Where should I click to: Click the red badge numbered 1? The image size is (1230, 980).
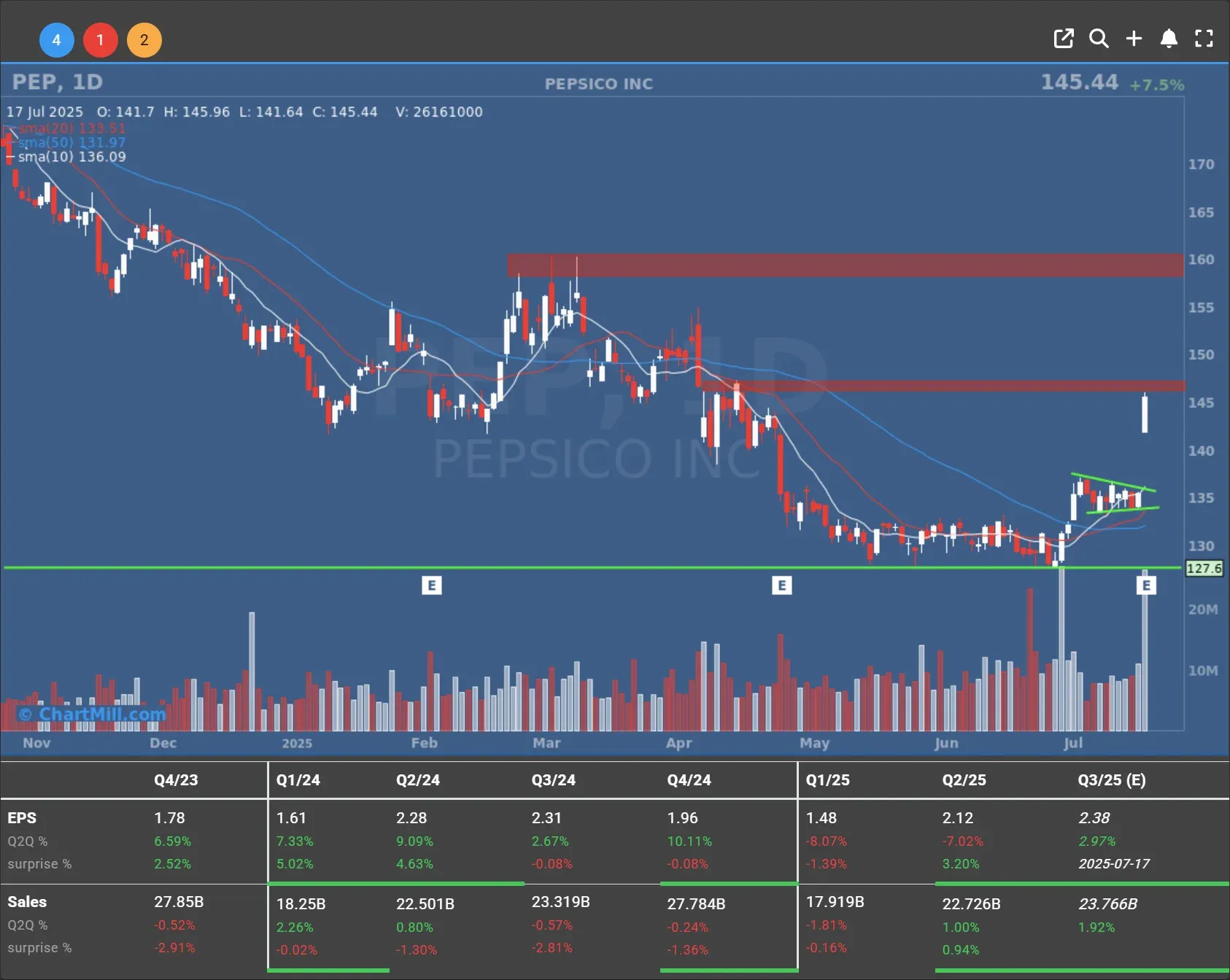coord(100,40)
